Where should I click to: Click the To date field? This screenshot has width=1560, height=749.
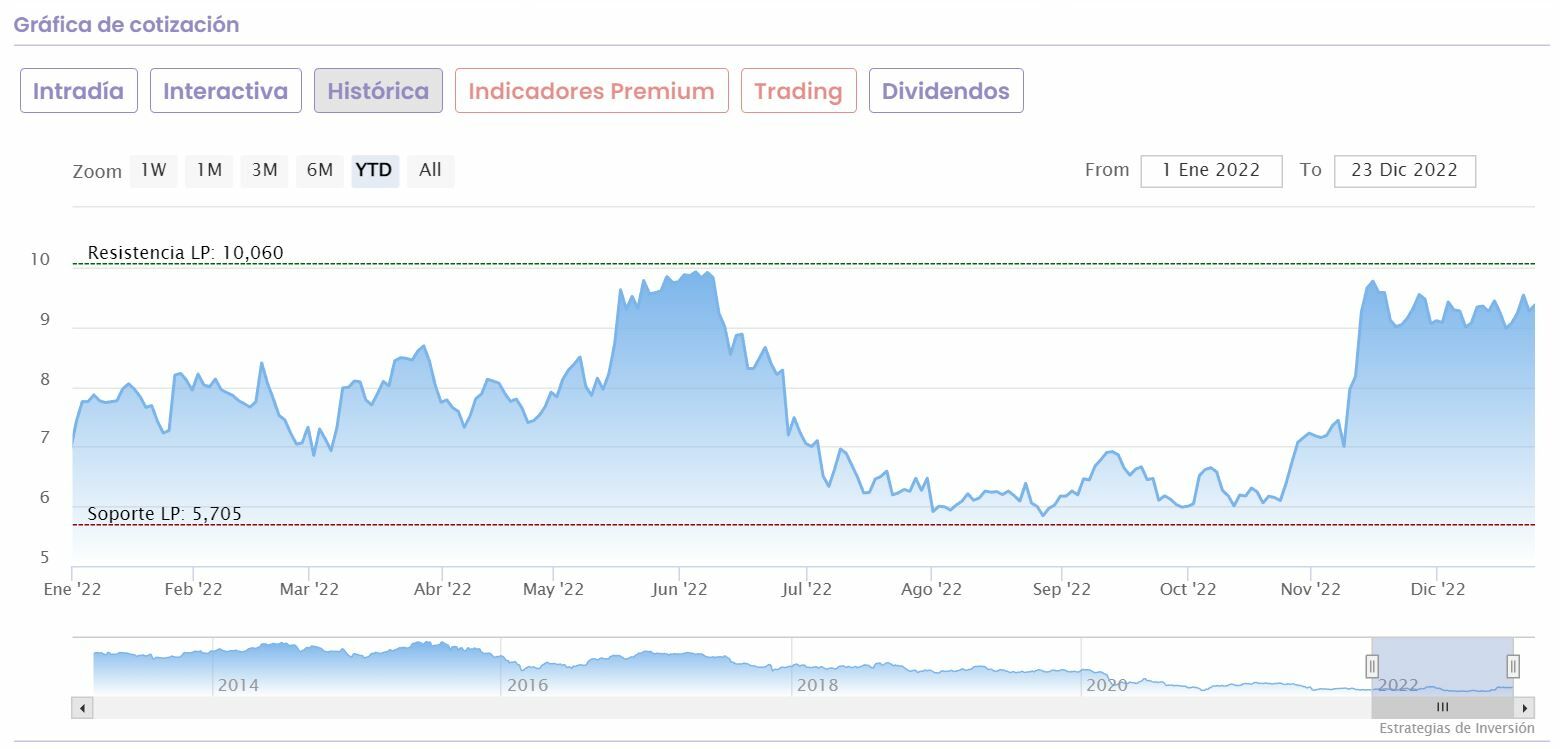point(1404,171)
